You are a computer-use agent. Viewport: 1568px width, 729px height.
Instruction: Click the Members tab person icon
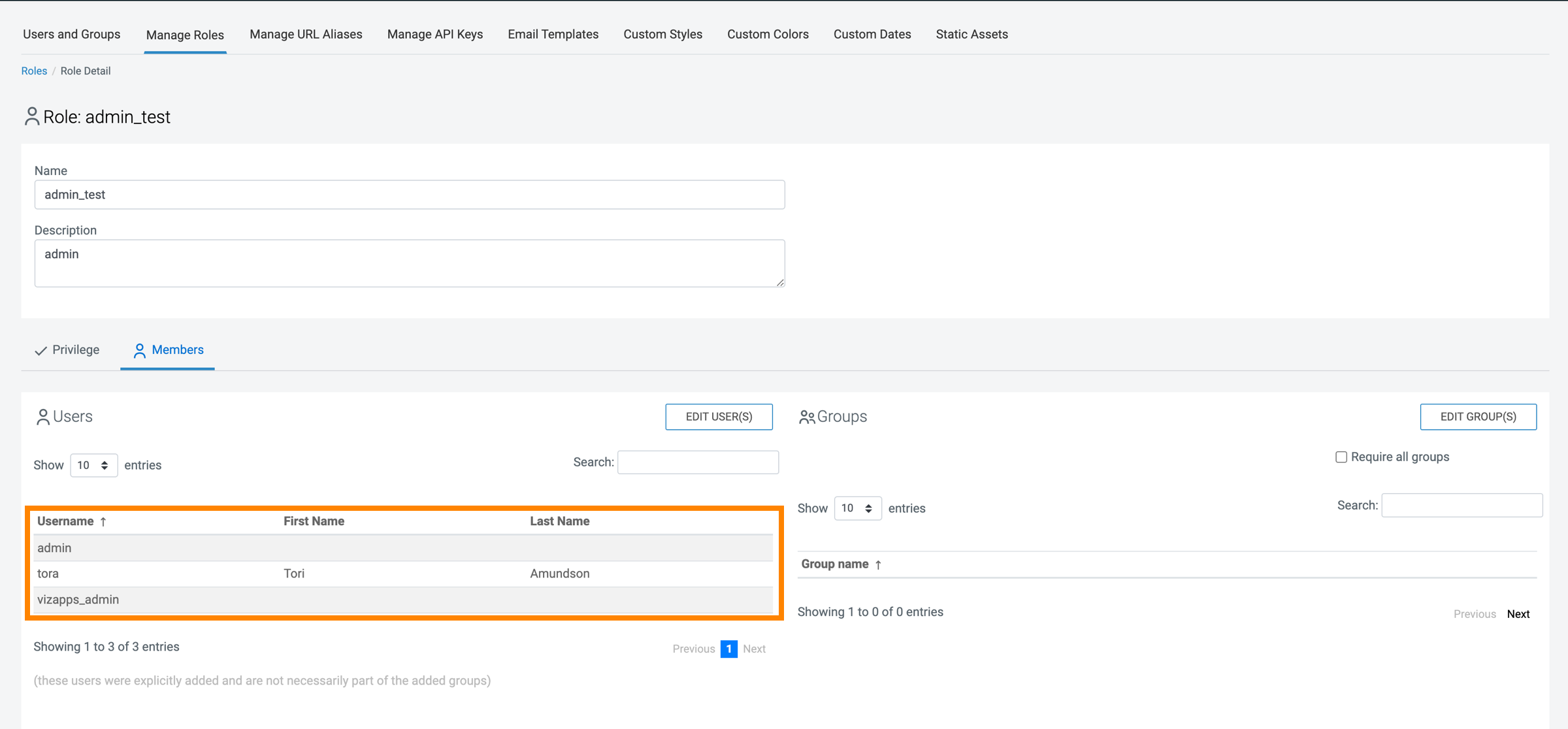click(139, 351)
